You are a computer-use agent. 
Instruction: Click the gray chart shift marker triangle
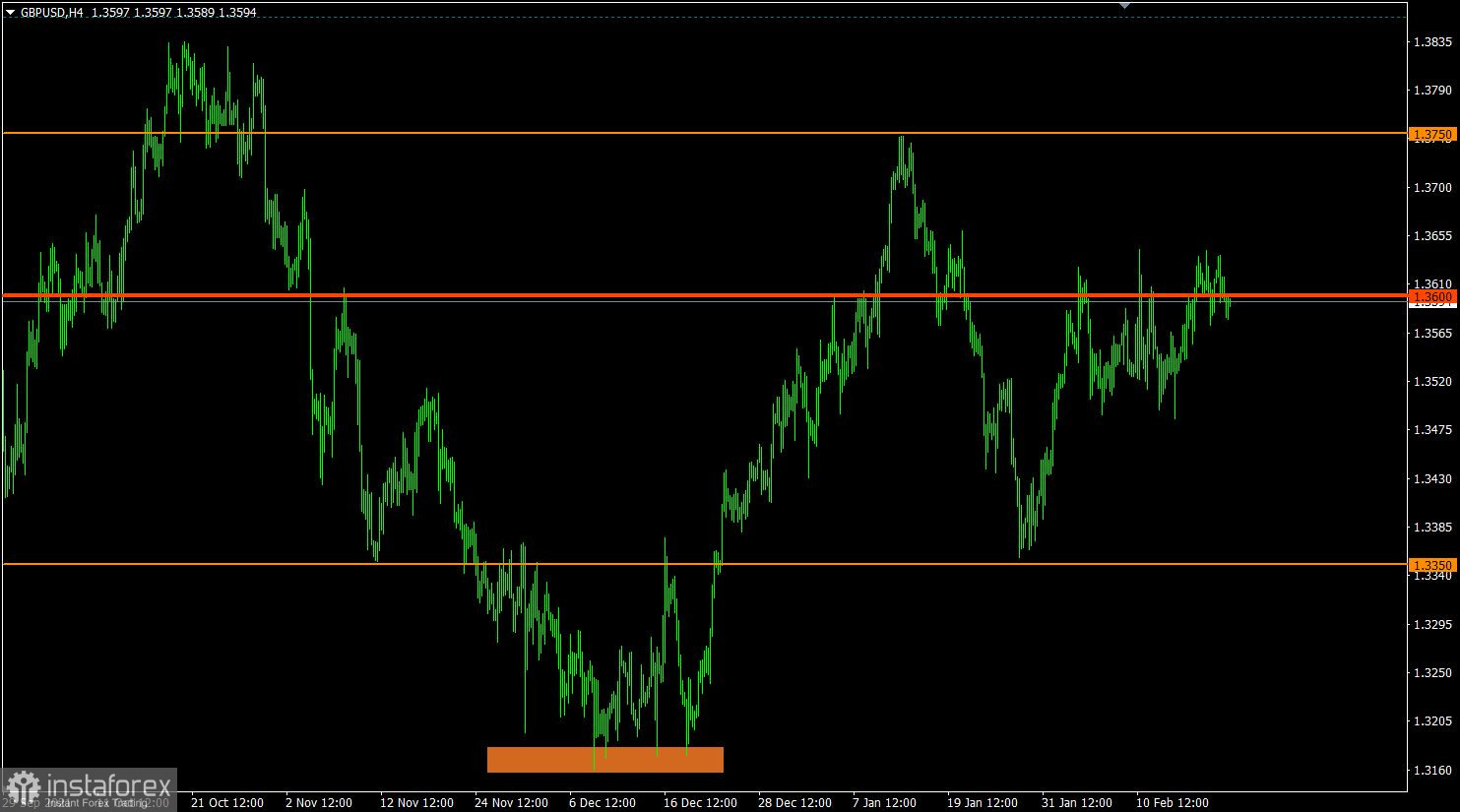[1124, 6]
